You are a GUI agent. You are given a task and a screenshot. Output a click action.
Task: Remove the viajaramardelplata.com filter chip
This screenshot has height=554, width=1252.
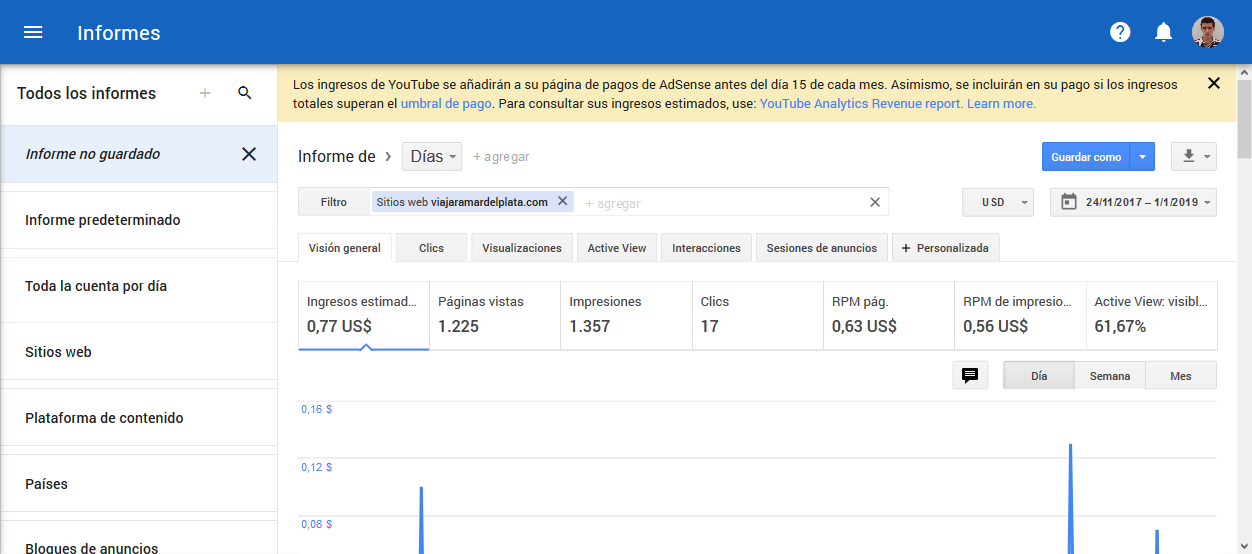[x=562, y=201]
